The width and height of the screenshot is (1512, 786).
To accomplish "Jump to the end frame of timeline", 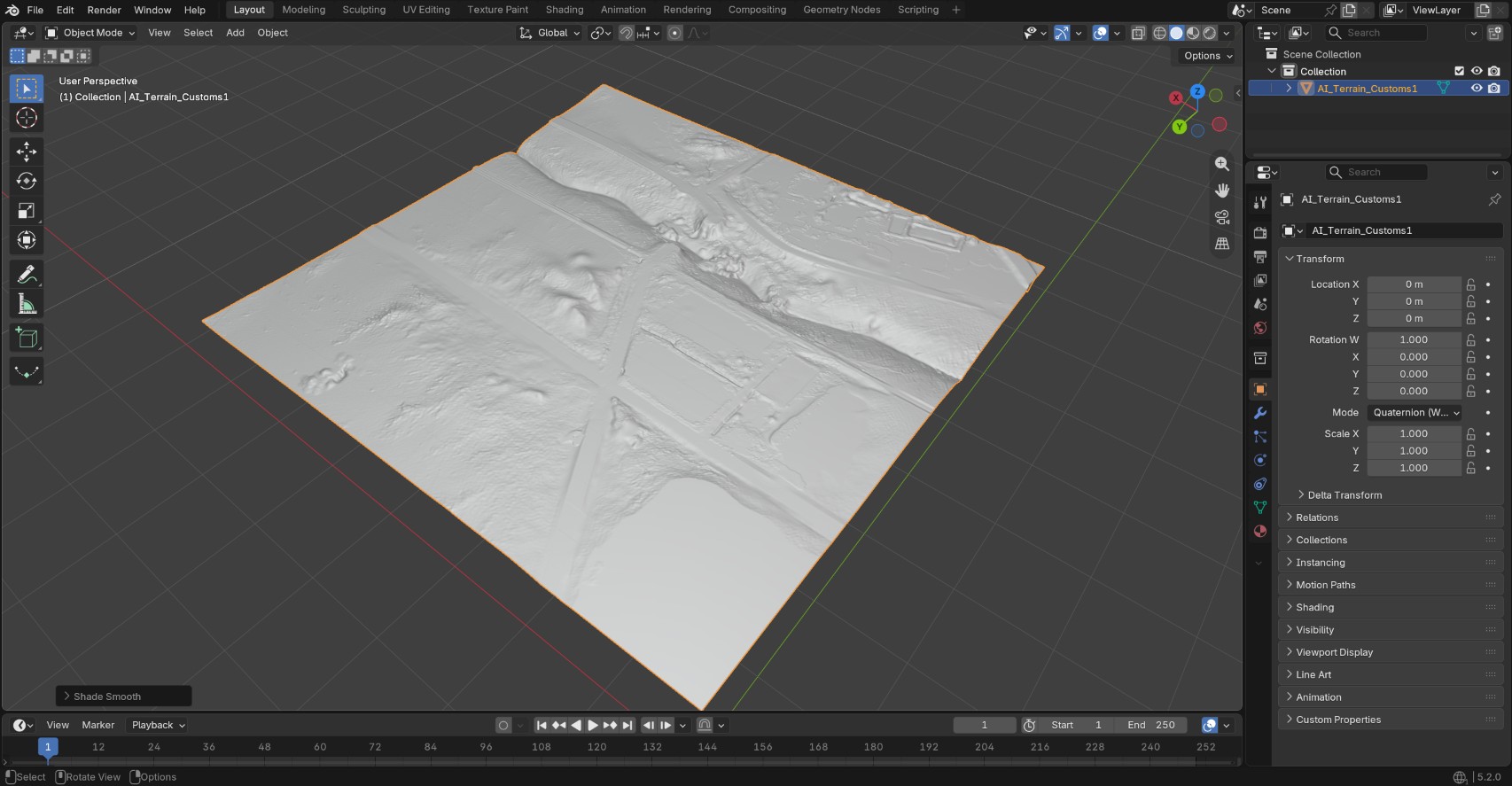I will point(627,725).
